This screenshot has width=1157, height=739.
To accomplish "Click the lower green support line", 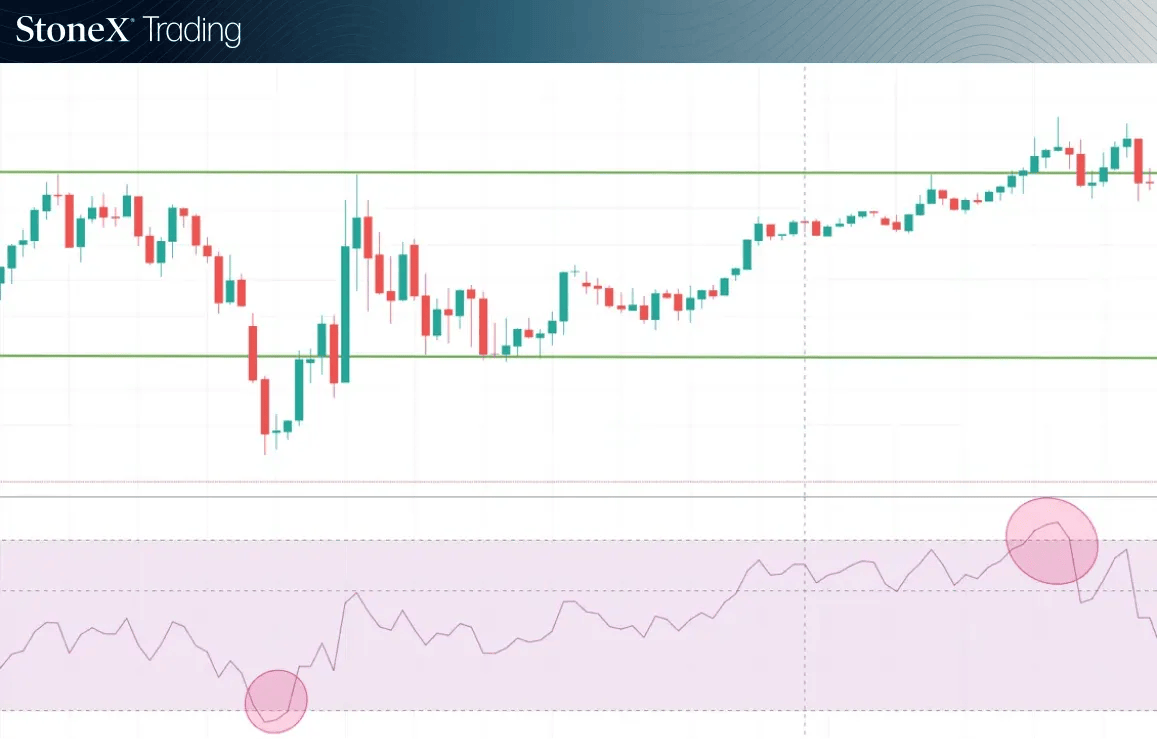I will click(578, 357).
